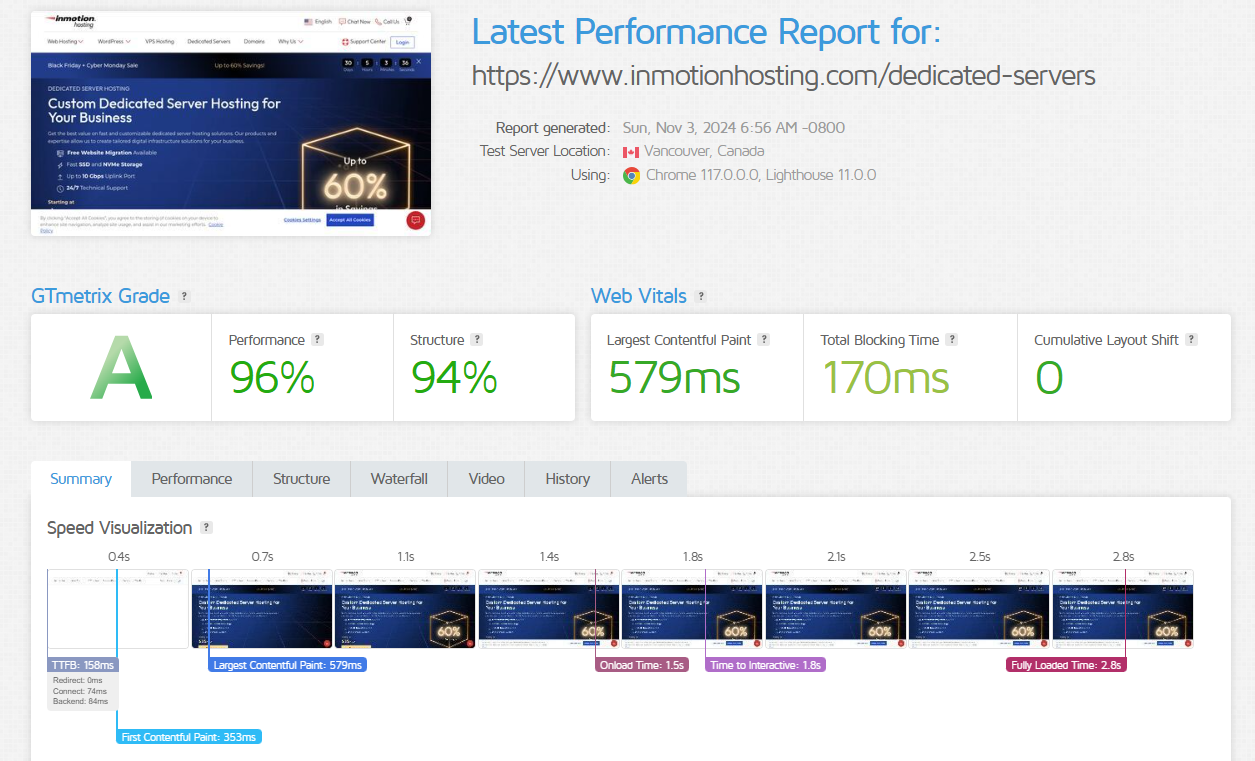The height and width of the screenshot is (761, 1255).
Task: Open the Alerts tab
Action: point(649,479)
